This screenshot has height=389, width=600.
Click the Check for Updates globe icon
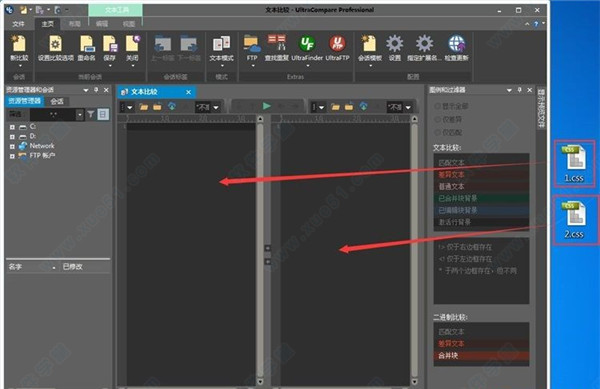coord(457,44)
